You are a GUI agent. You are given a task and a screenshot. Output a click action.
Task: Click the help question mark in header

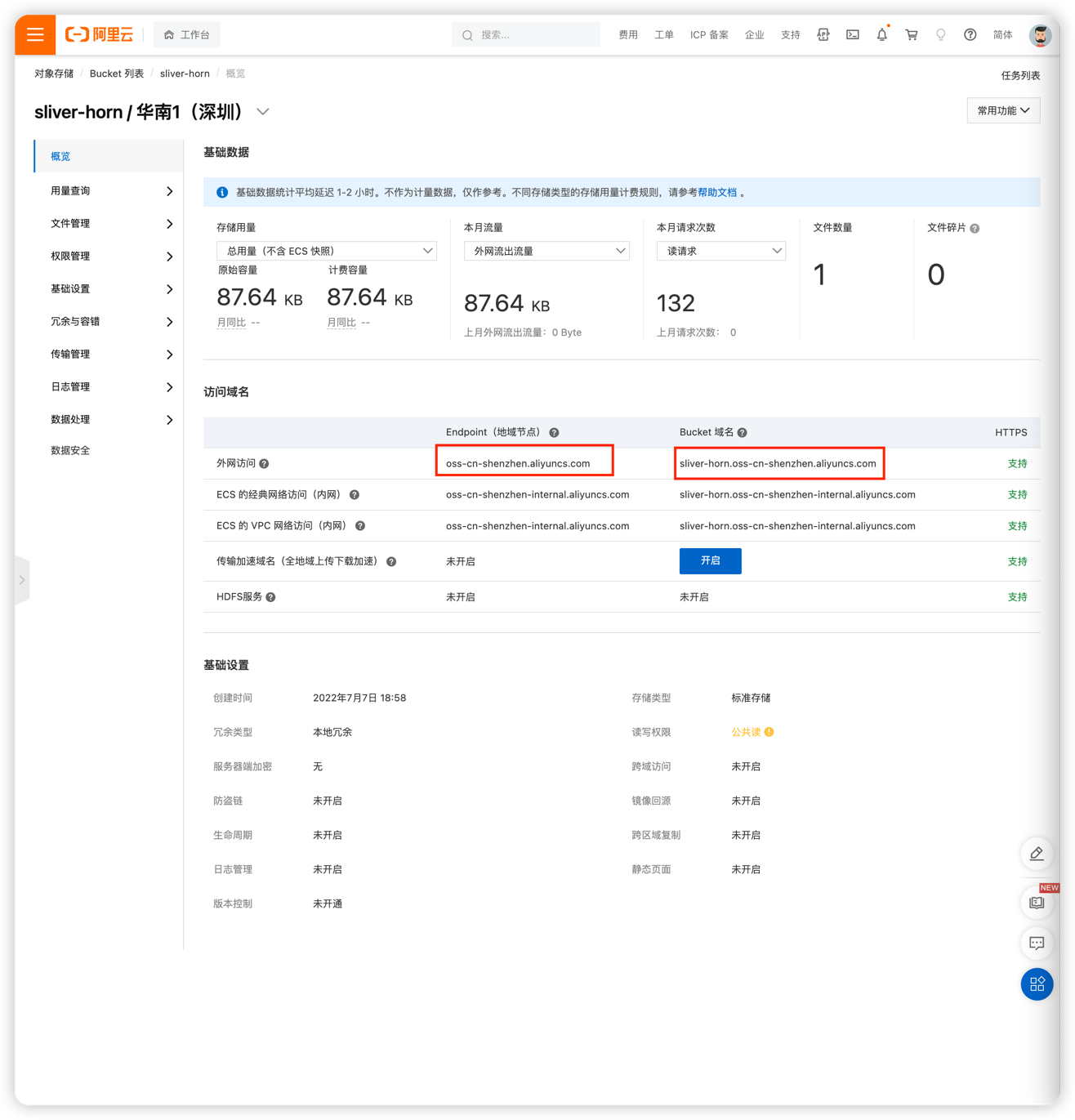pyautogui.click(x=970, y=35)
